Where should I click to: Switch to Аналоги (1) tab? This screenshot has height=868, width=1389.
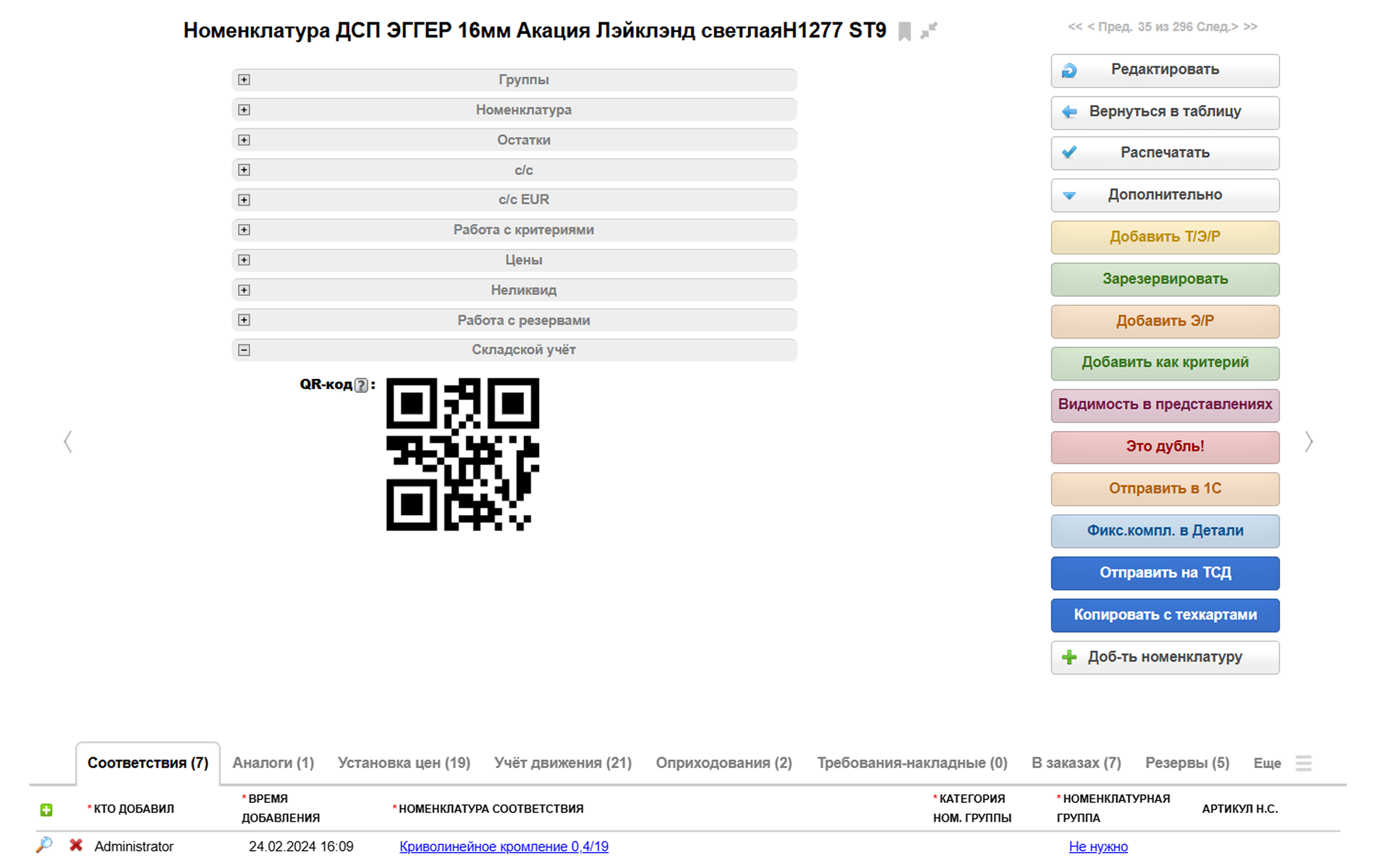coord(273,762)
